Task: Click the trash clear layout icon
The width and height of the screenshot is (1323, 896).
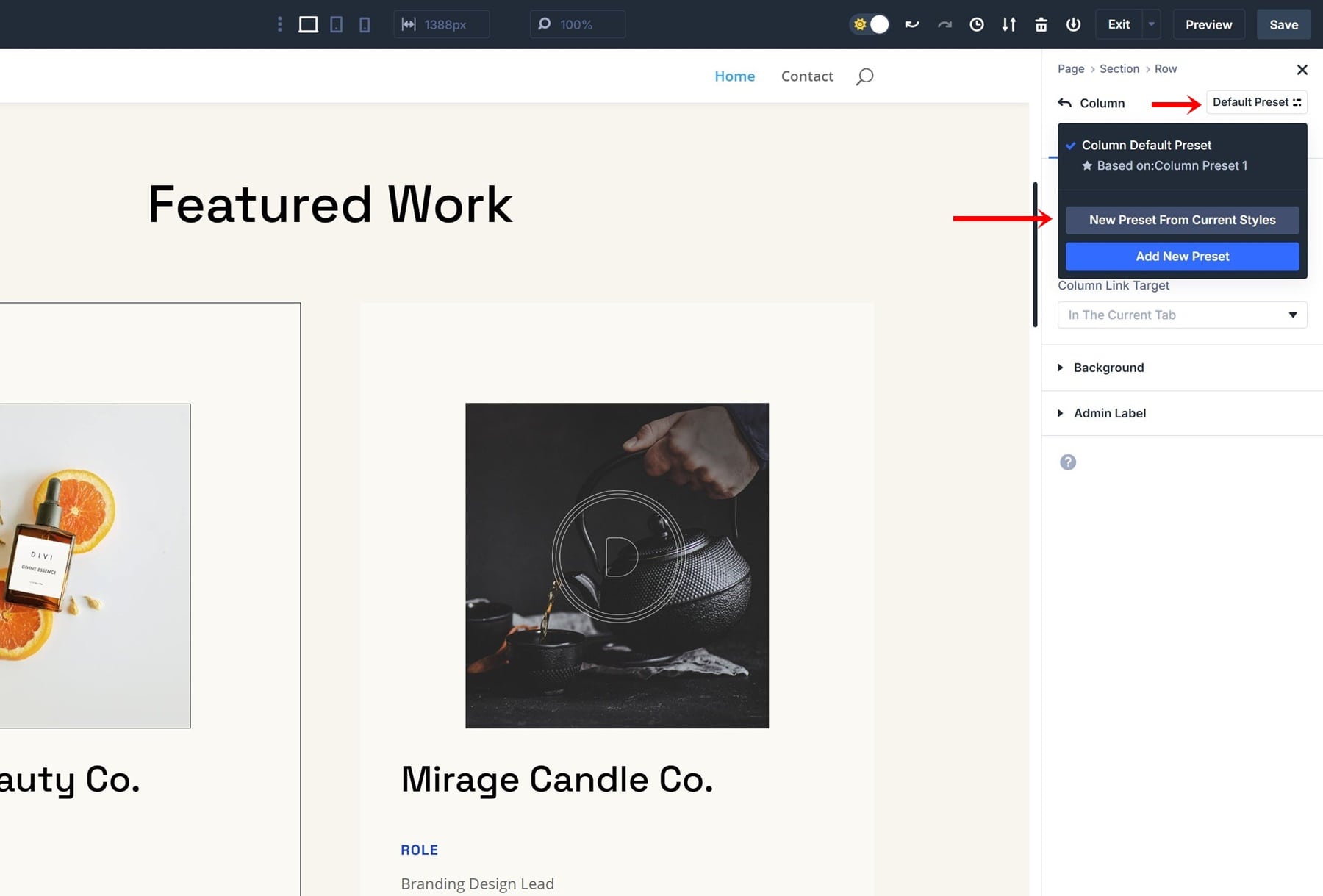Action: (1041, 25)
